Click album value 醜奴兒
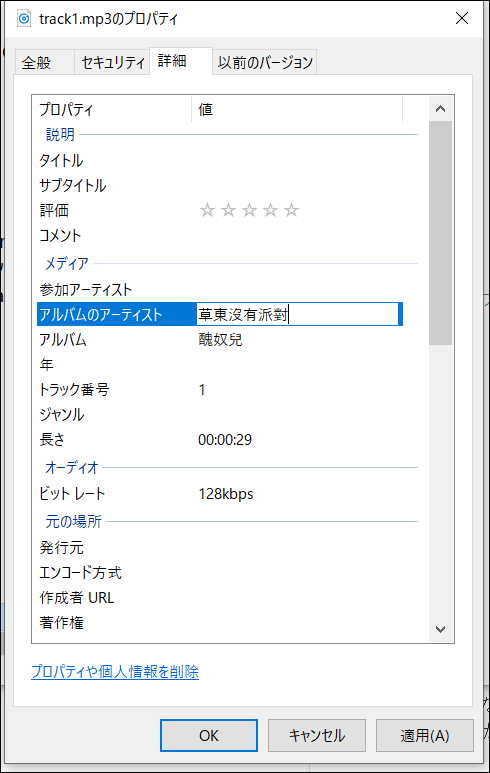This screenshot has width=490, height=773. (220, 340)
